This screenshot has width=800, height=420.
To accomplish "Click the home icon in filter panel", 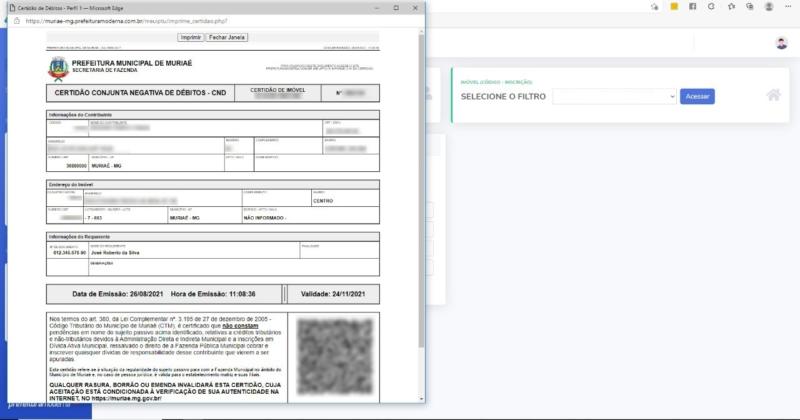I will [x=773, y=95].
